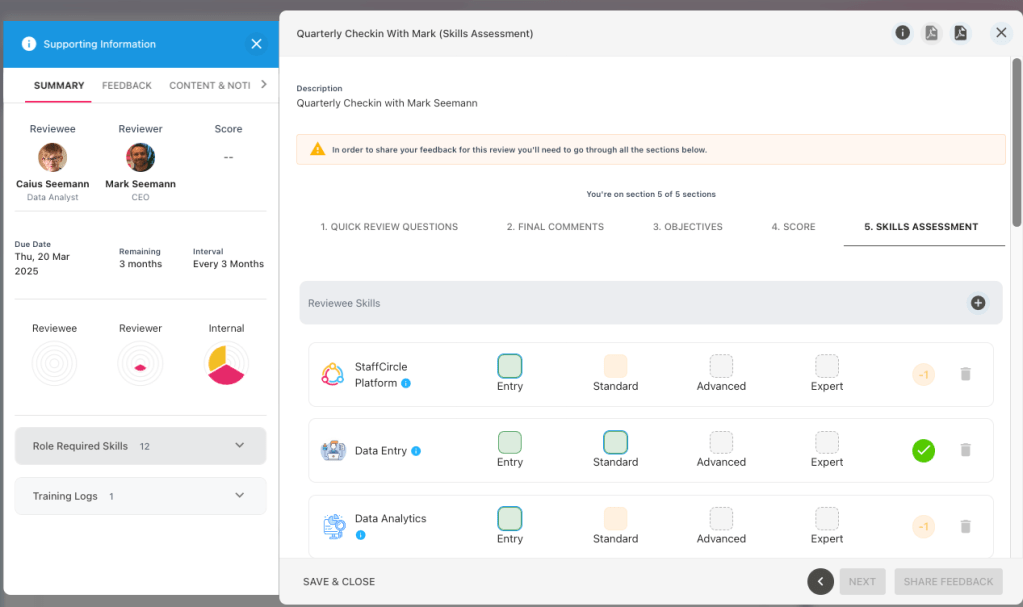Click the info icon in the review header

[x=902, y=33]
